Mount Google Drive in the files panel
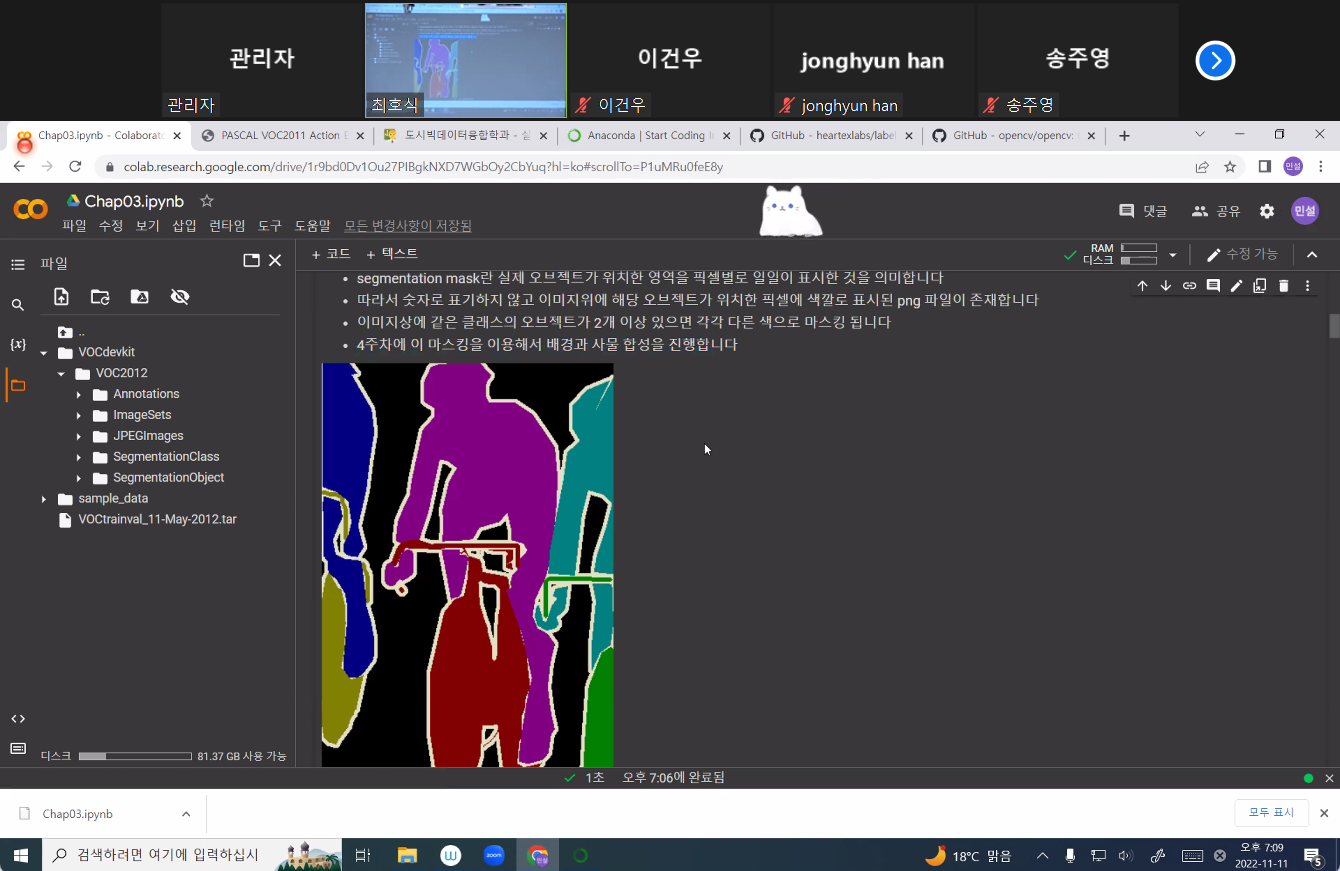 tap(140, 297)
